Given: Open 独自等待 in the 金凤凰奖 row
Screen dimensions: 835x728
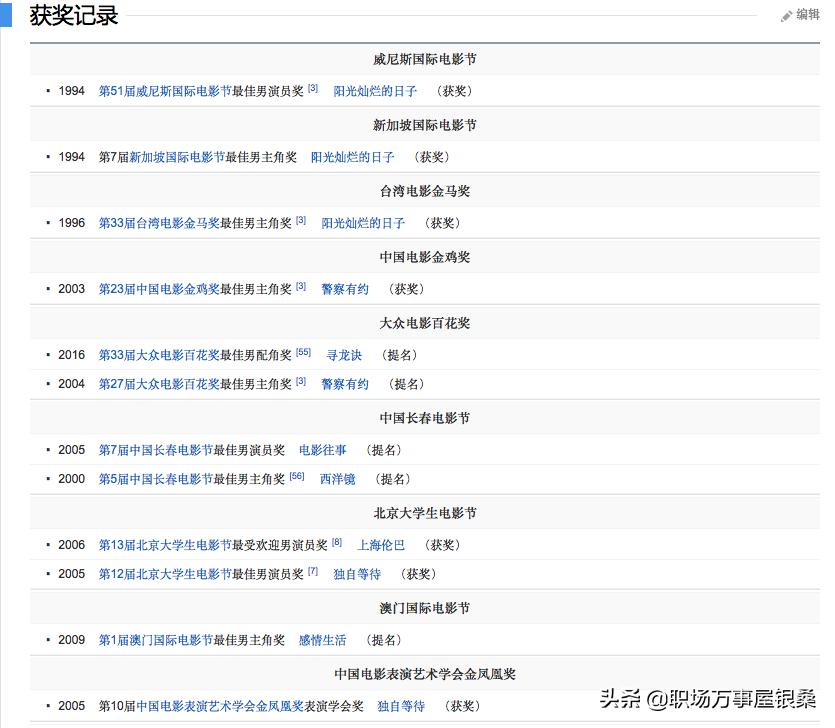Looking at the screenshot, I should coord(401,706).
